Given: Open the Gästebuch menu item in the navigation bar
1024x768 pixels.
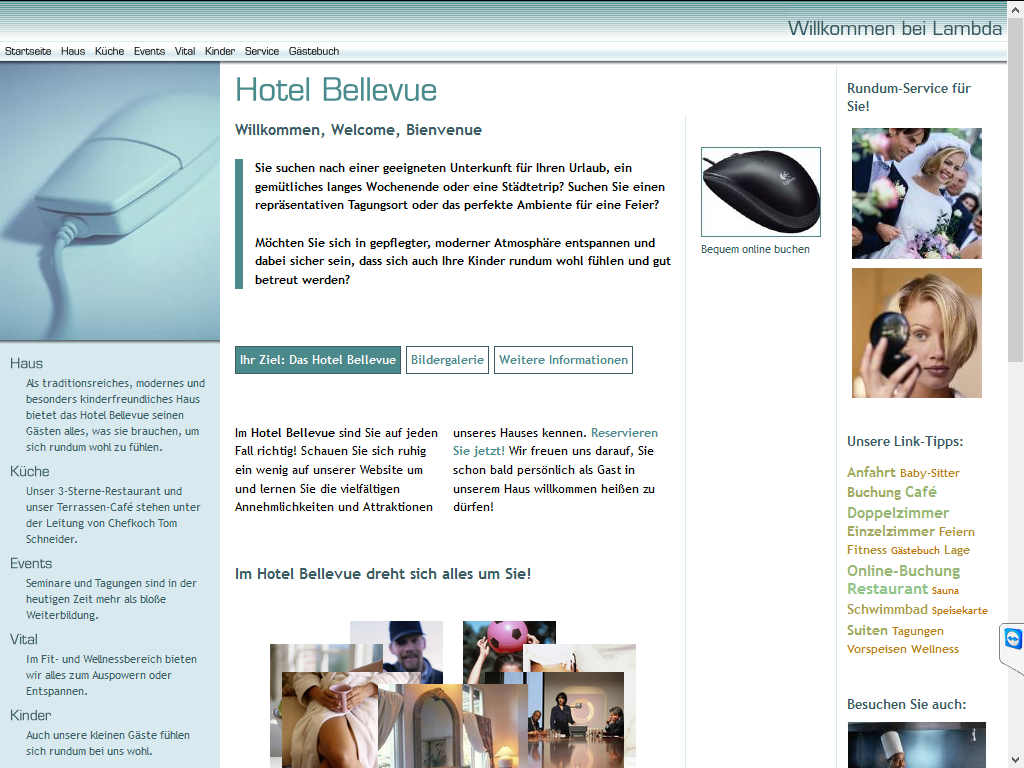Looking at the screenshot, I should 314,51.
